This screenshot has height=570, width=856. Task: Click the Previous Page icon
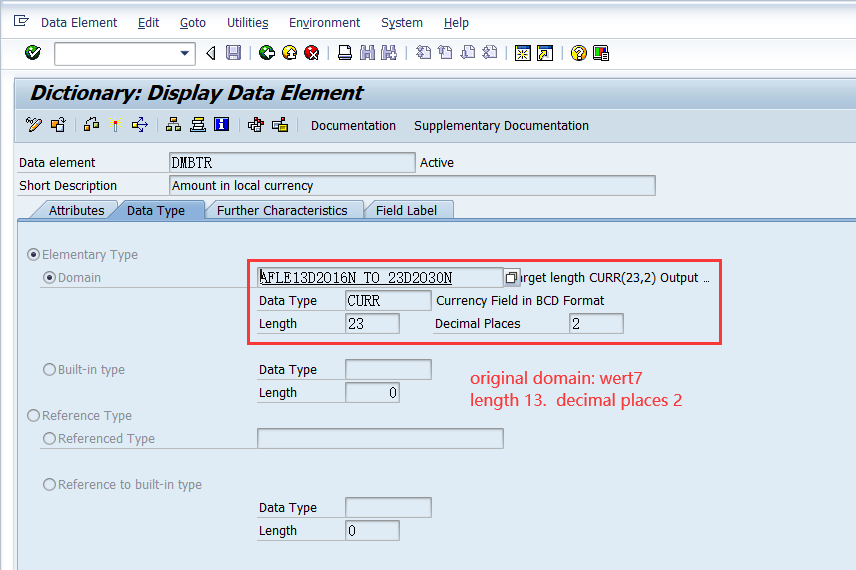pos(445,53)
